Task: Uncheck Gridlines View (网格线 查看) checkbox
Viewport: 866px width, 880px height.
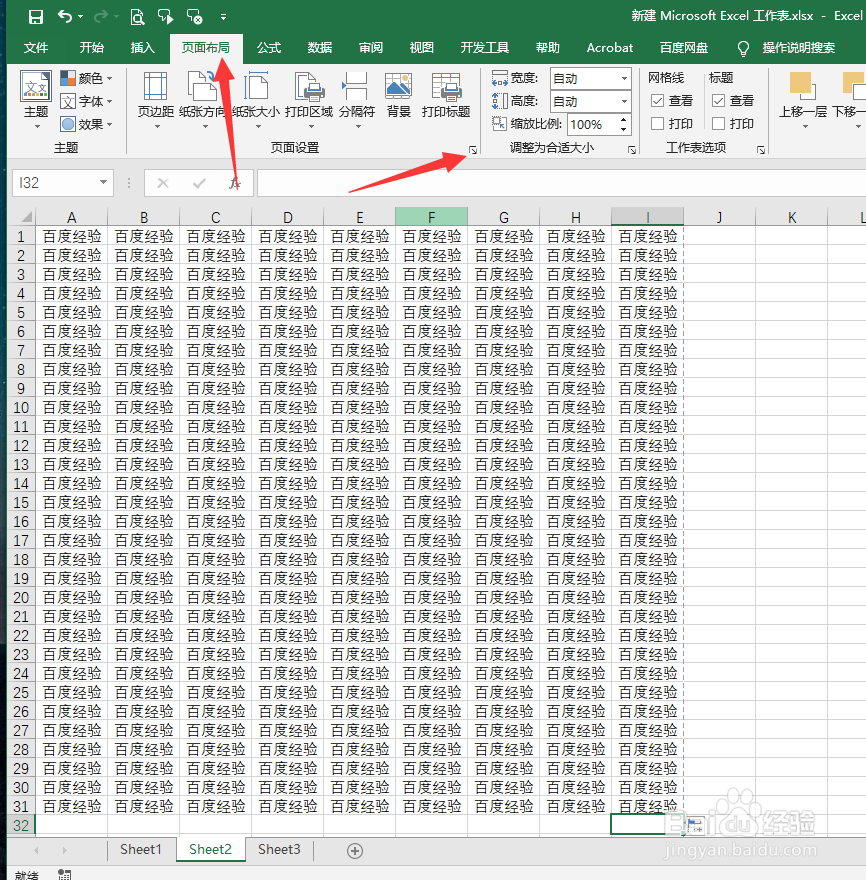Action: tap(657, 100)
